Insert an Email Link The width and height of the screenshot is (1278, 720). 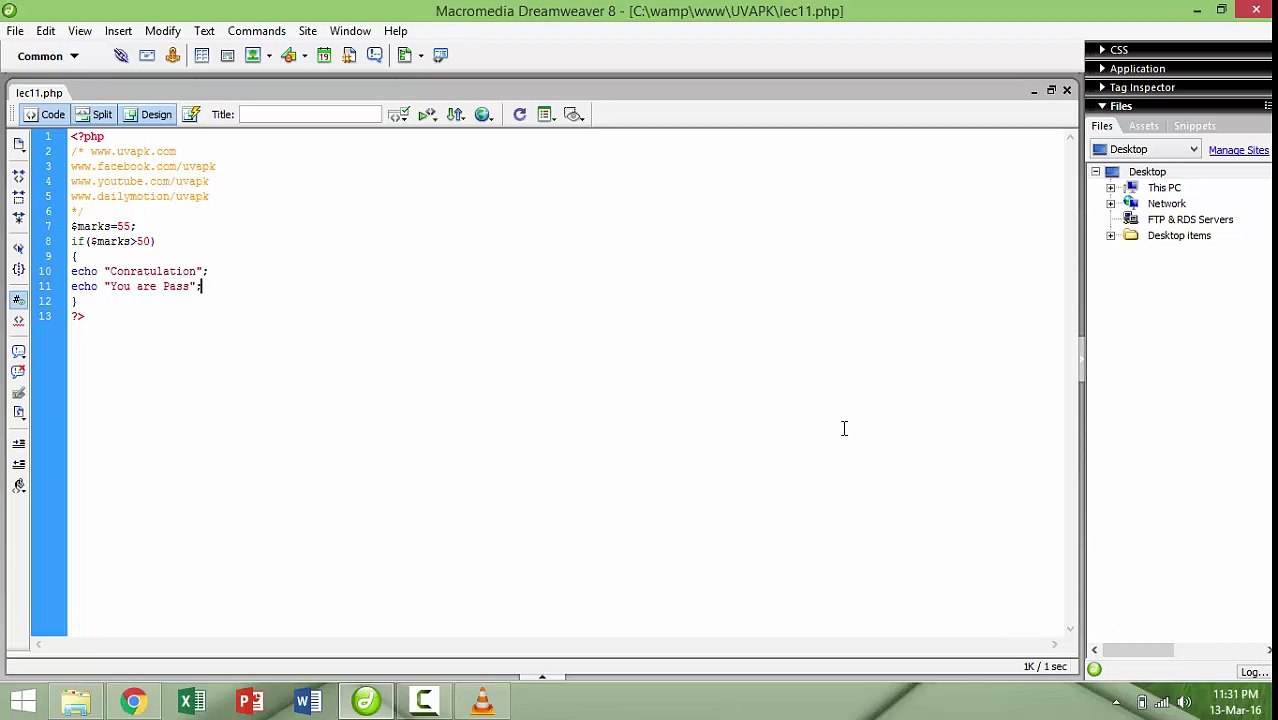click(147, 56)
